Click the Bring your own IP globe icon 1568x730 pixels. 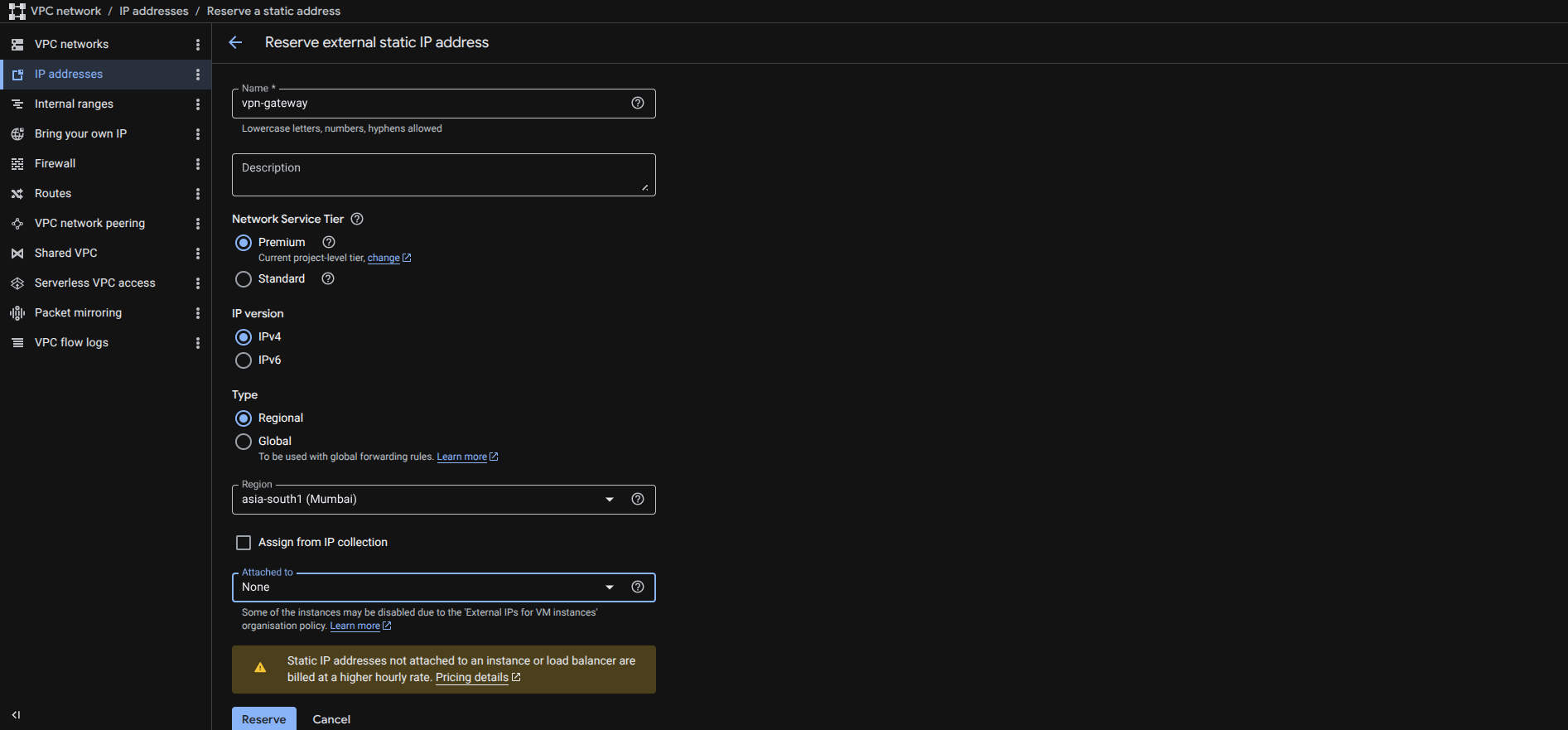pos(17,134)
